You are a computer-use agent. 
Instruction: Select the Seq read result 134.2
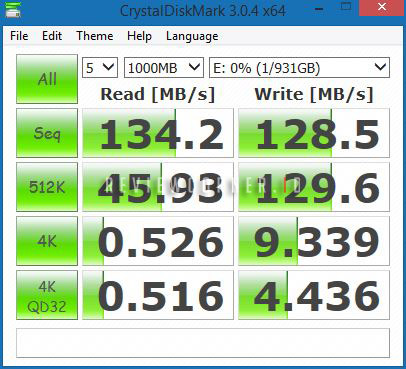coord(158,133)
